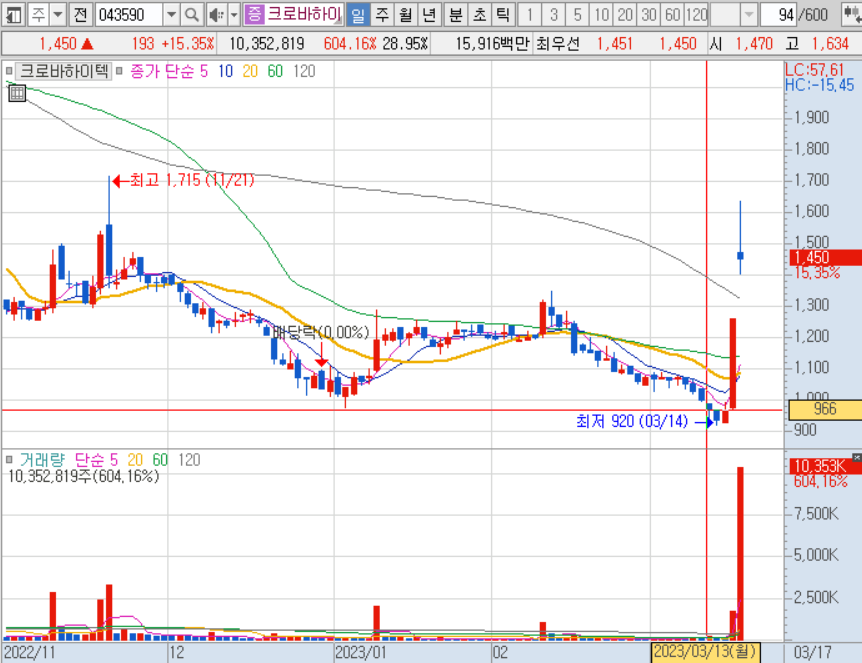This screenshot has width=862, height=663.
Task: Click the 10,352,819주(604,16%) volume text
Action: 84,476
